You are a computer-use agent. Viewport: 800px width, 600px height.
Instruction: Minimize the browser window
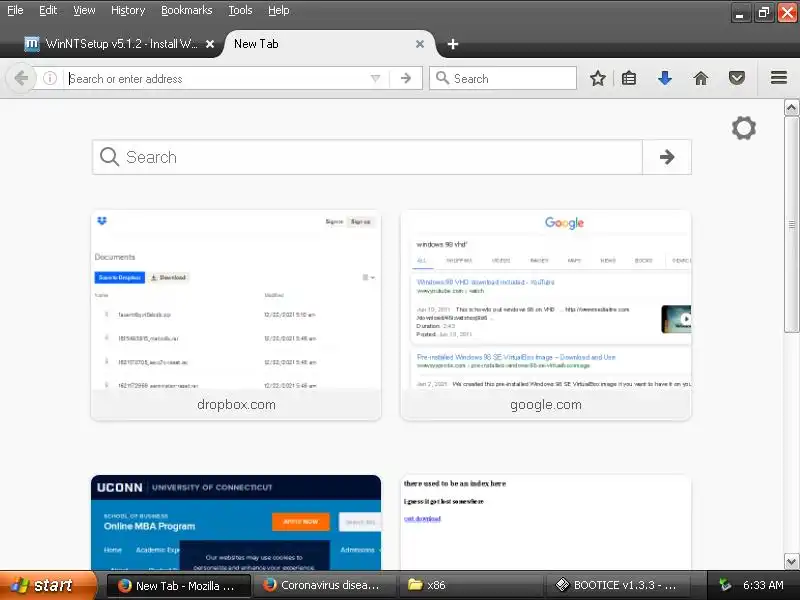(x=740, y=13)
